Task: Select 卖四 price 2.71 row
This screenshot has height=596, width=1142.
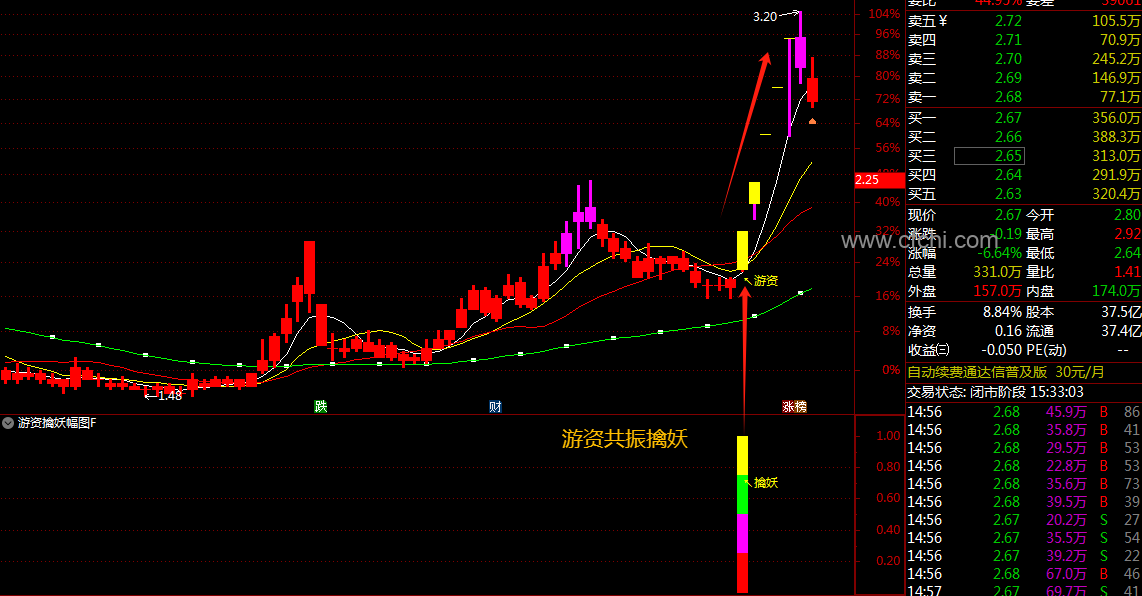Action: (1023, 40)
